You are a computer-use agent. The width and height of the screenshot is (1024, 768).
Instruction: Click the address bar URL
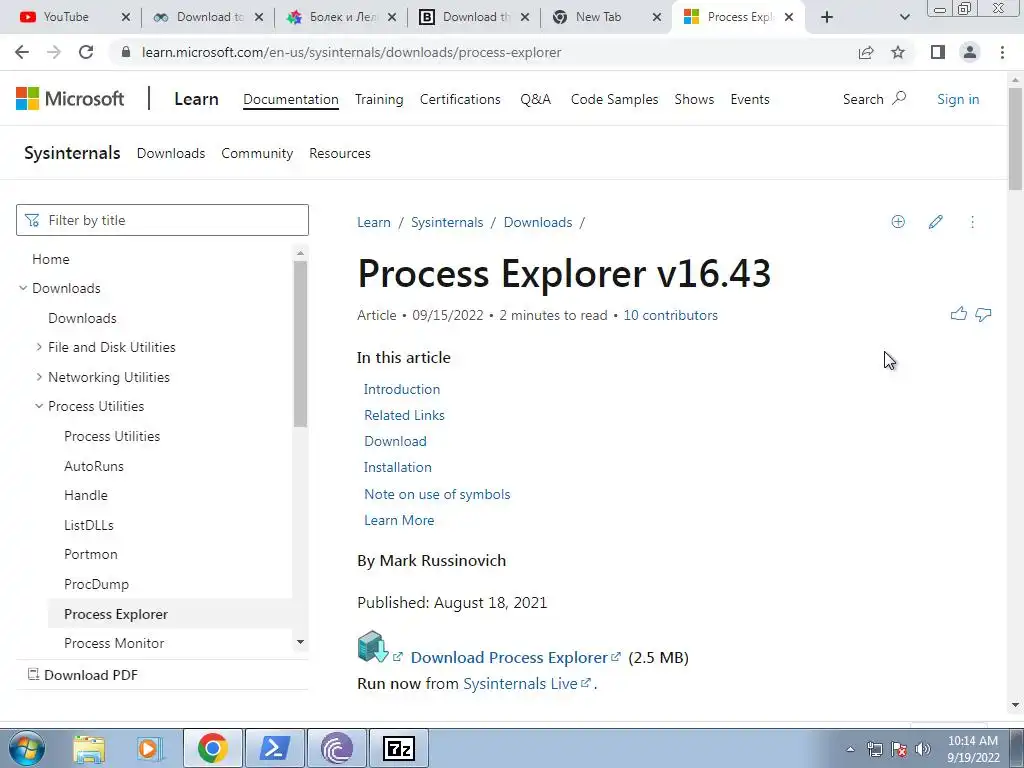[351, 52]
